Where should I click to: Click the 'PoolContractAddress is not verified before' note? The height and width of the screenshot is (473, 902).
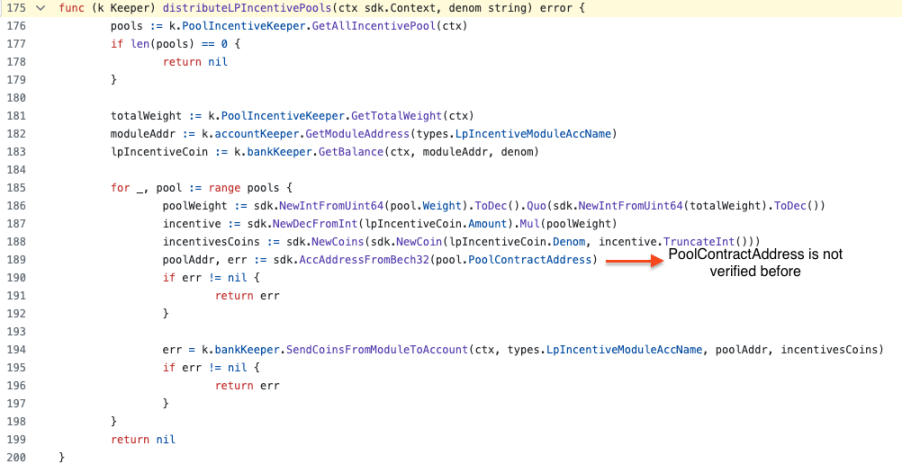755,263
